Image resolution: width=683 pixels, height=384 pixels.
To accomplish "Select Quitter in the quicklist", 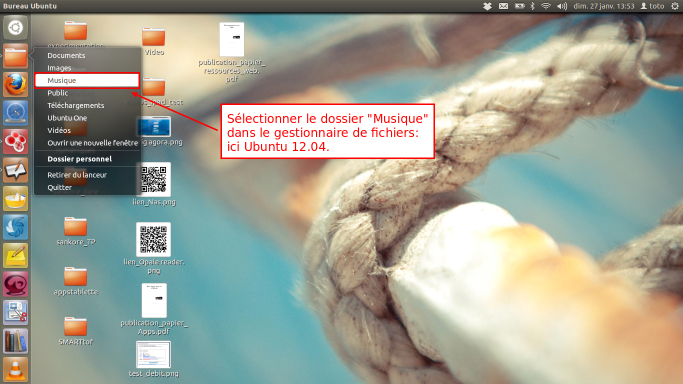I will pos(60,188).
